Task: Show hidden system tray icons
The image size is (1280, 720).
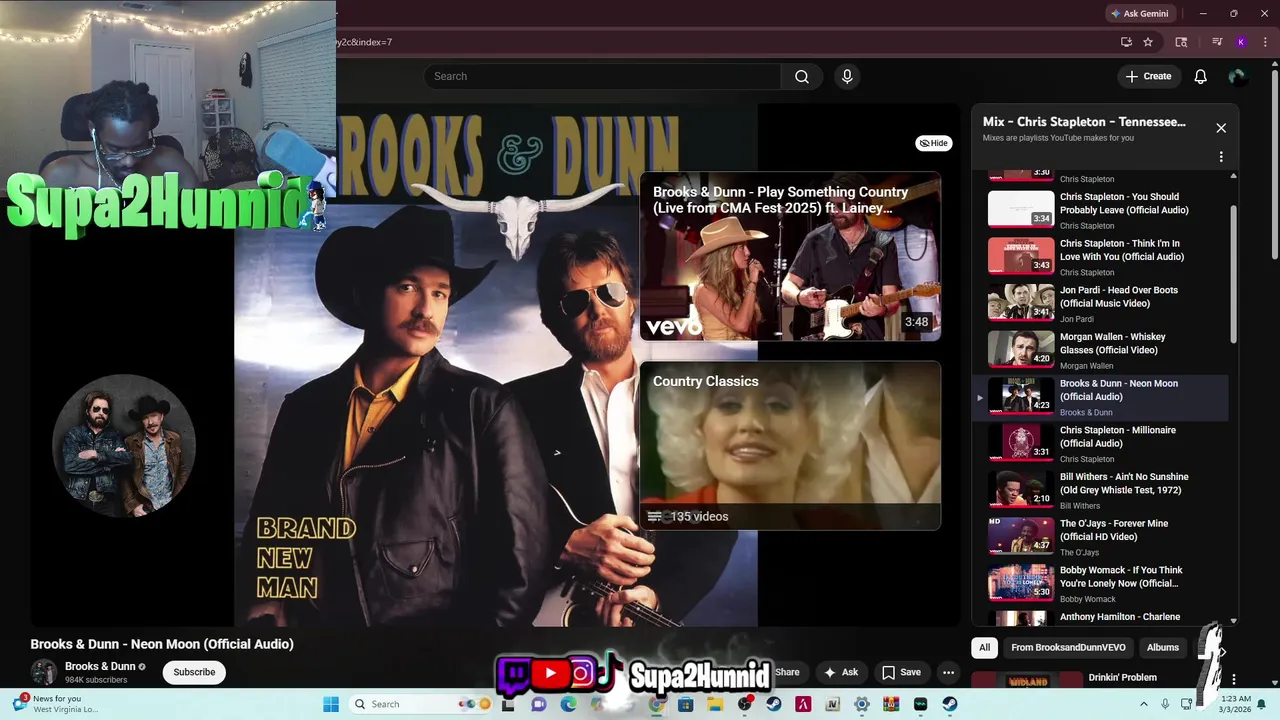Action: (x=1144, y=704)
